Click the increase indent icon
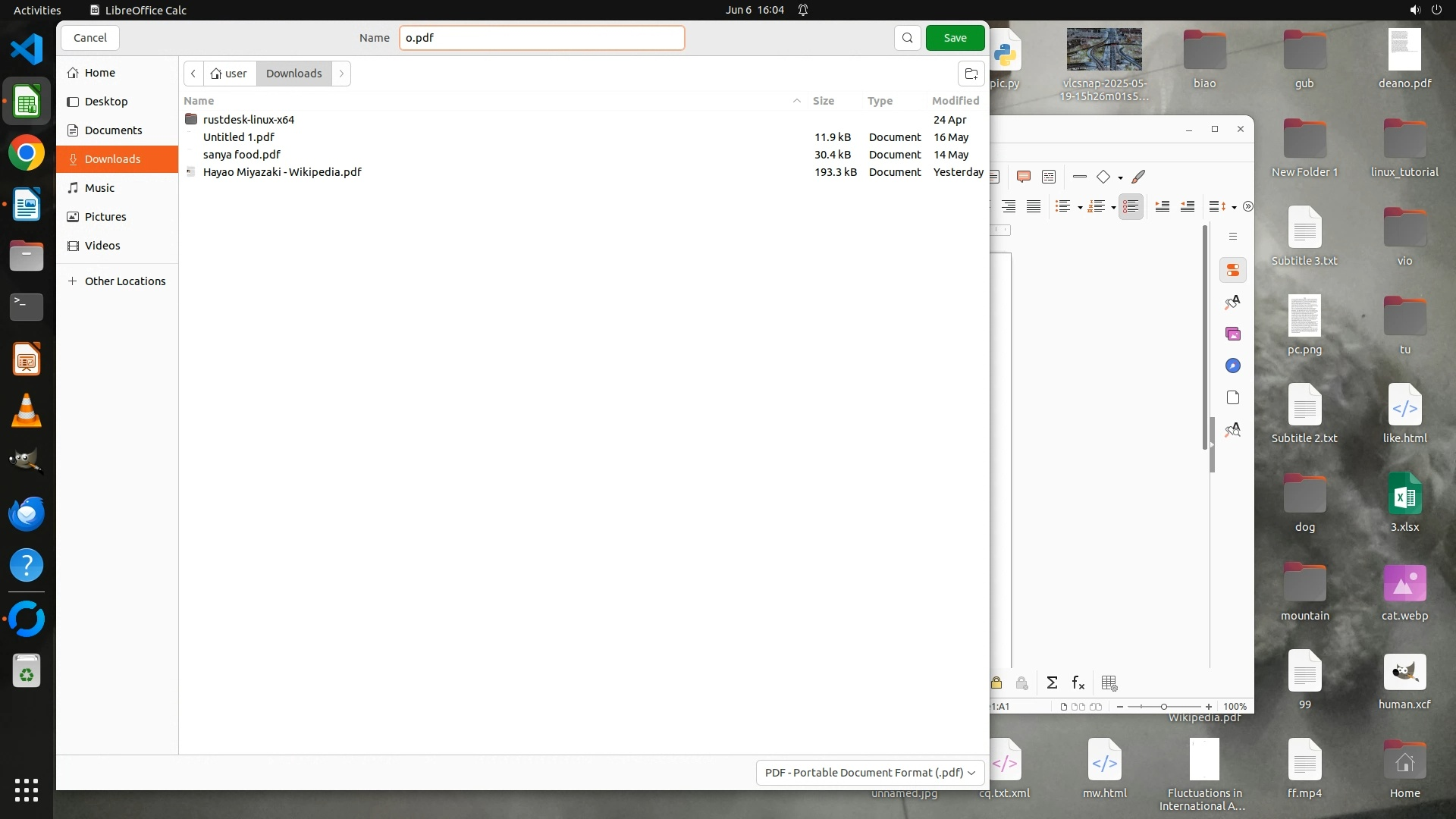1456x819 pixels. 1162,206
